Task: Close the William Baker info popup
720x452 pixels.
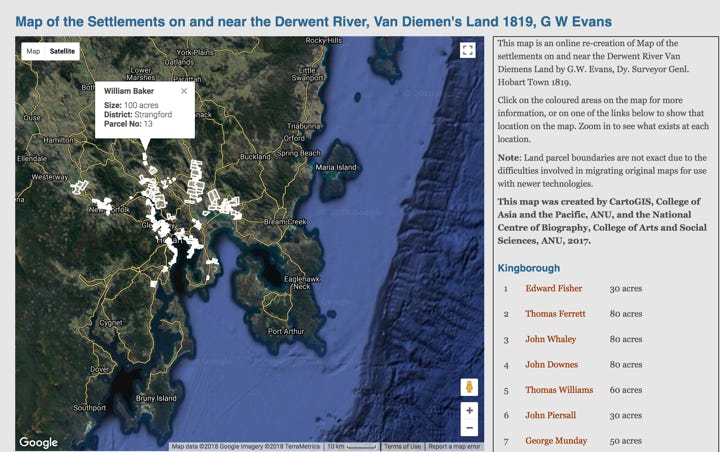Action: click(183, 91)
